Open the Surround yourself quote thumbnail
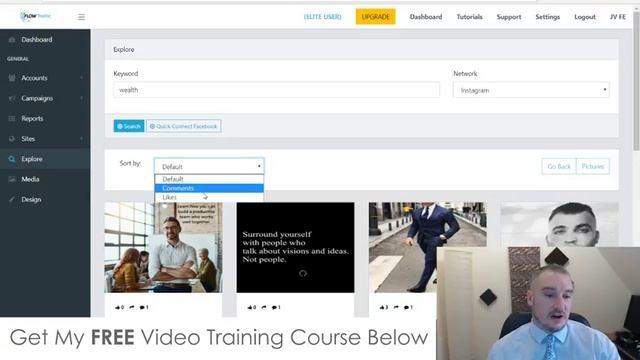 pyautogui.click(x=296, y=247)
